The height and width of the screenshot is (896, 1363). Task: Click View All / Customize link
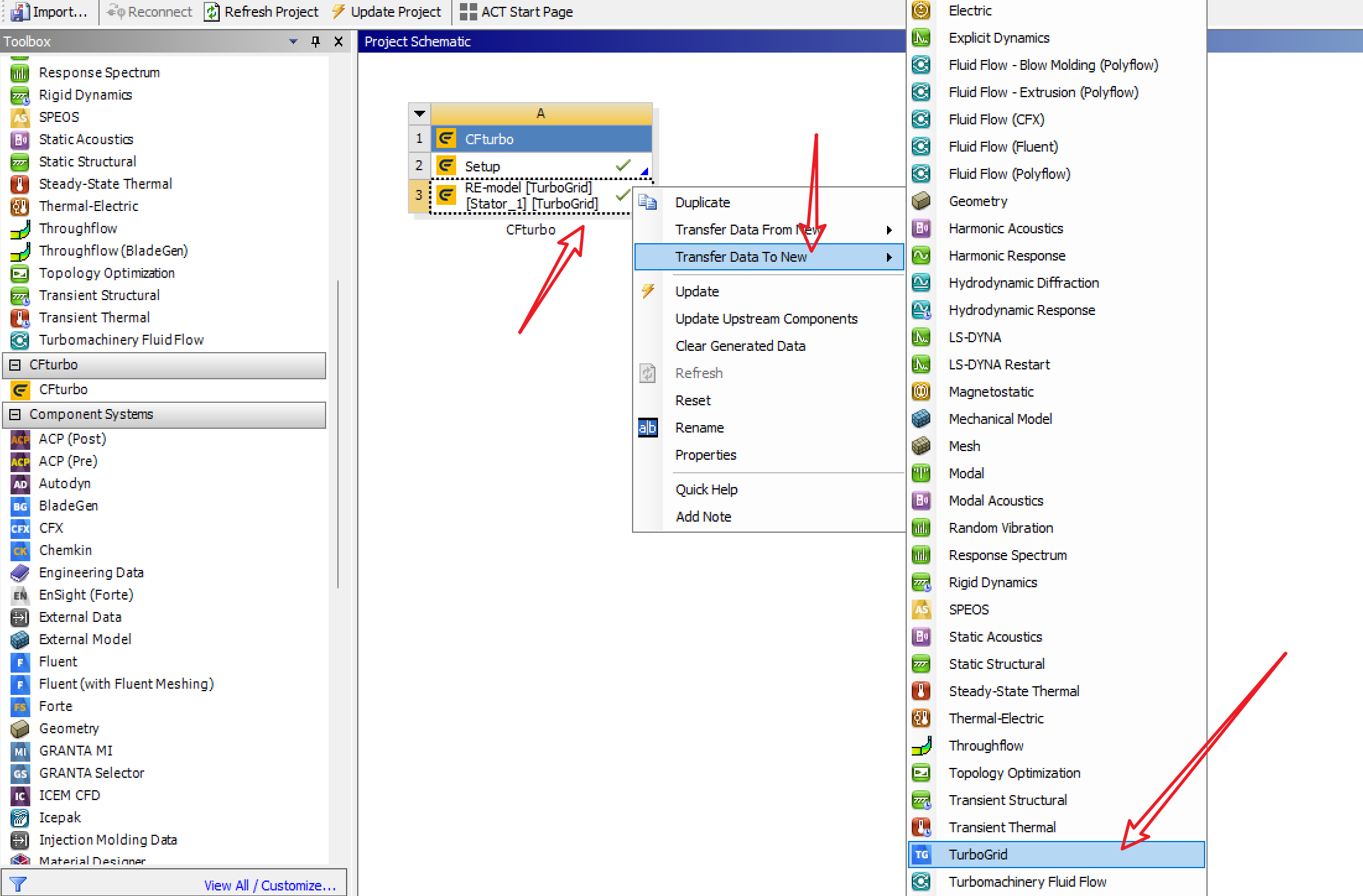[x=270, y=885]
